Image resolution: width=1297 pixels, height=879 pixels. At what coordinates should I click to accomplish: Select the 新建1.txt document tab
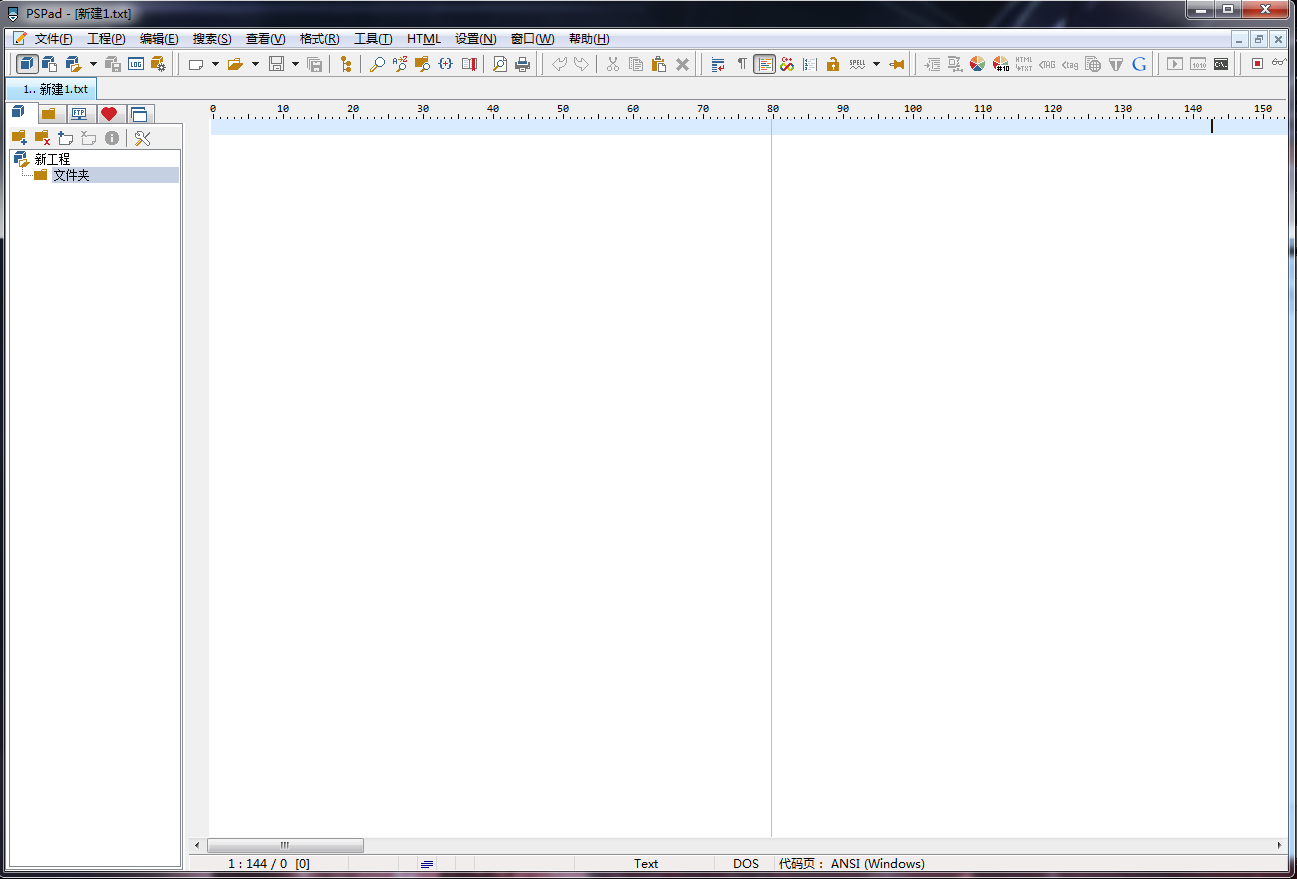pyautogui.click(x=53, y=89)
